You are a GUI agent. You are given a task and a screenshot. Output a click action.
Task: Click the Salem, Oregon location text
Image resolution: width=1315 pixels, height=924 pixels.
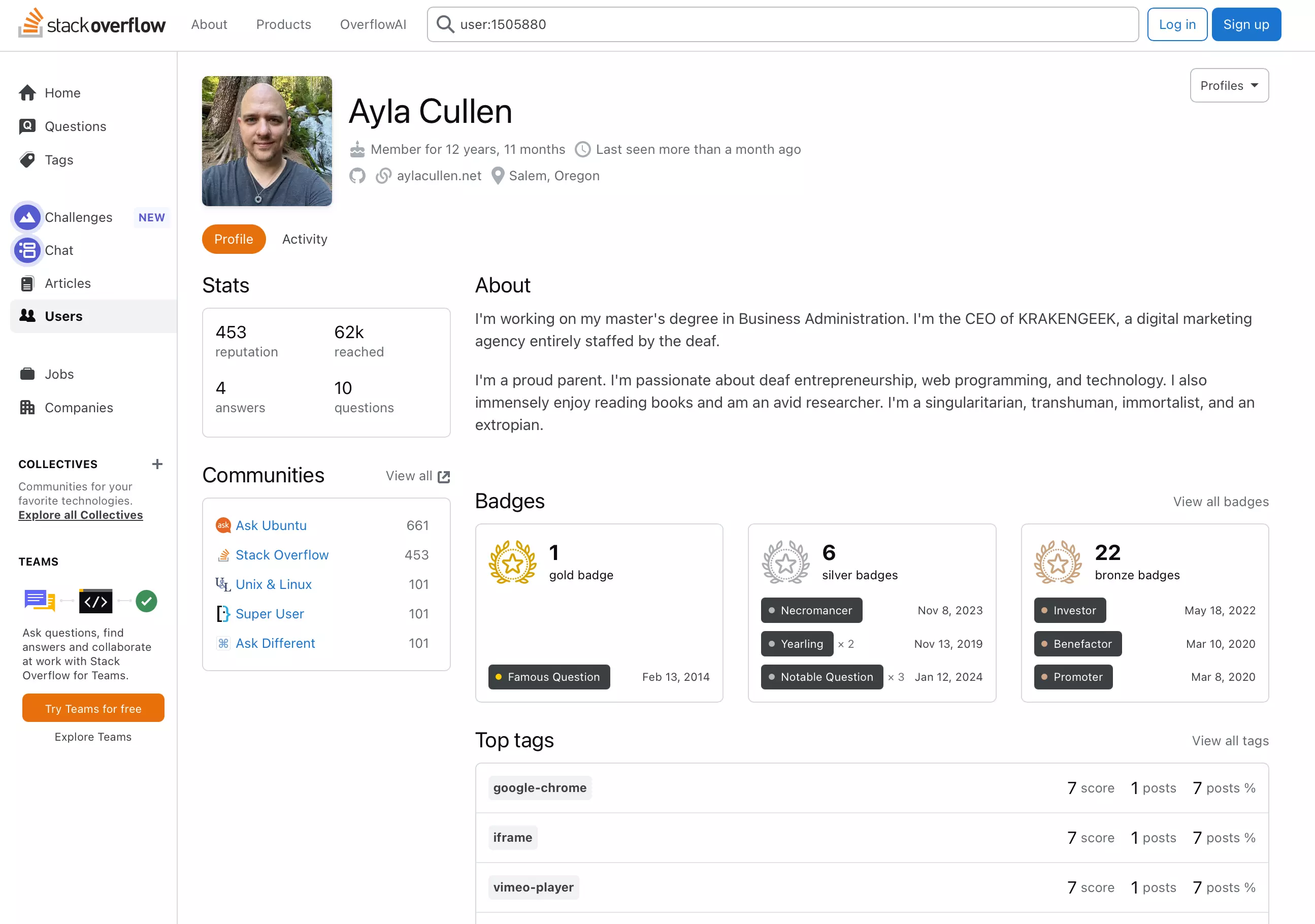(x=554, y=176)
